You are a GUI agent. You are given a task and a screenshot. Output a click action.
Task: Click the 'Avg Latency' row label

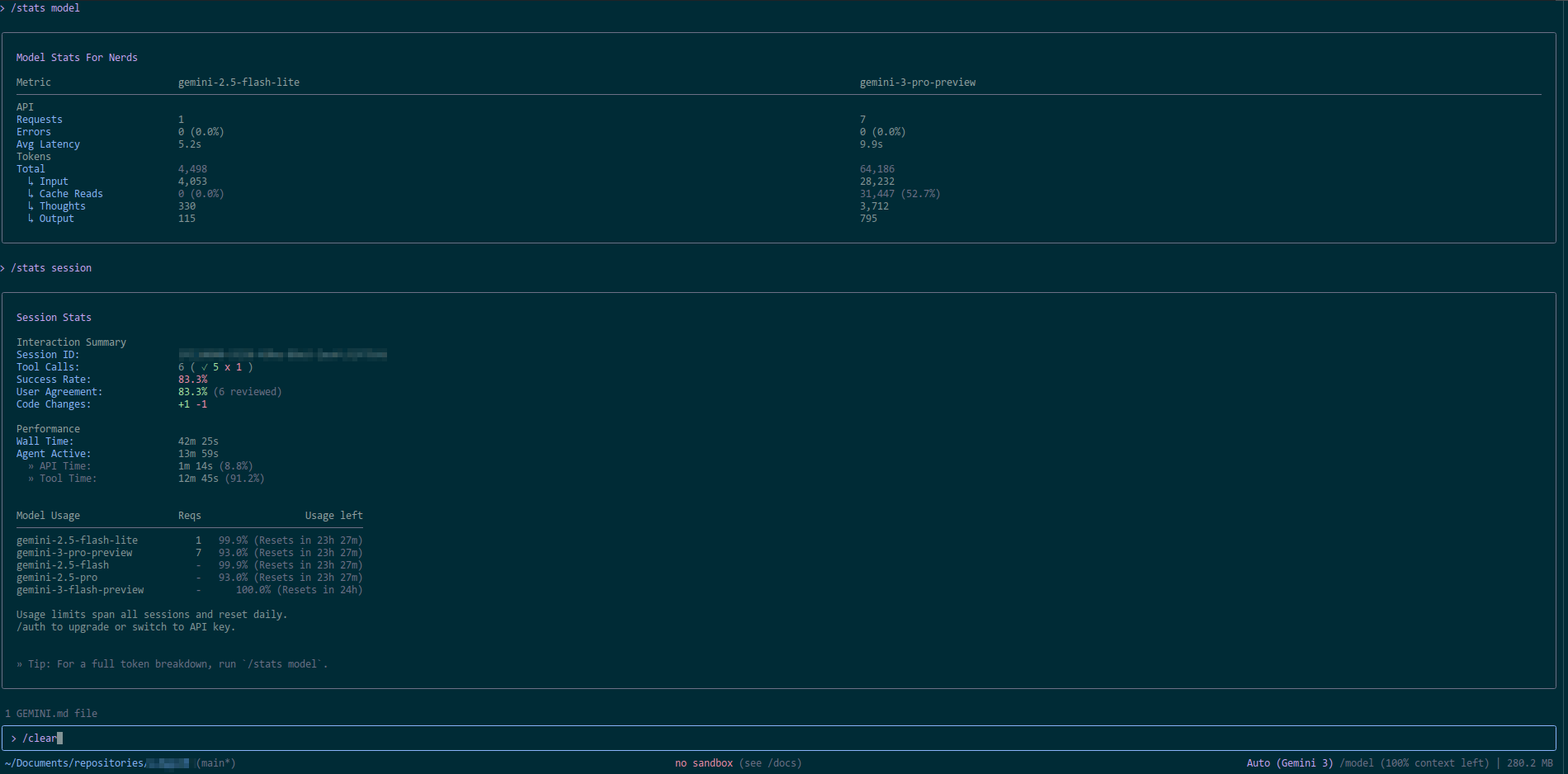pyautogui.click(x=49, y=144)
